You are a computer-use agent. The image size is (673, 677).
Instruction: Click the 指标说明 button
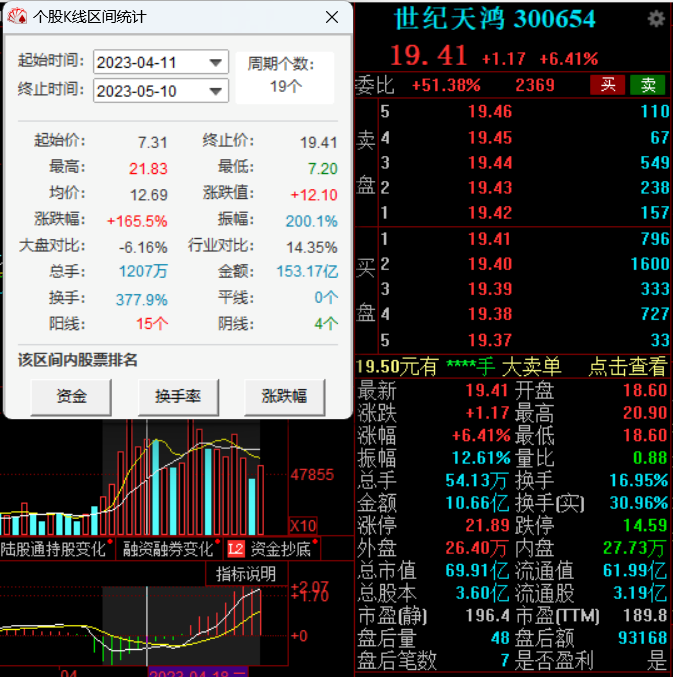246,574
